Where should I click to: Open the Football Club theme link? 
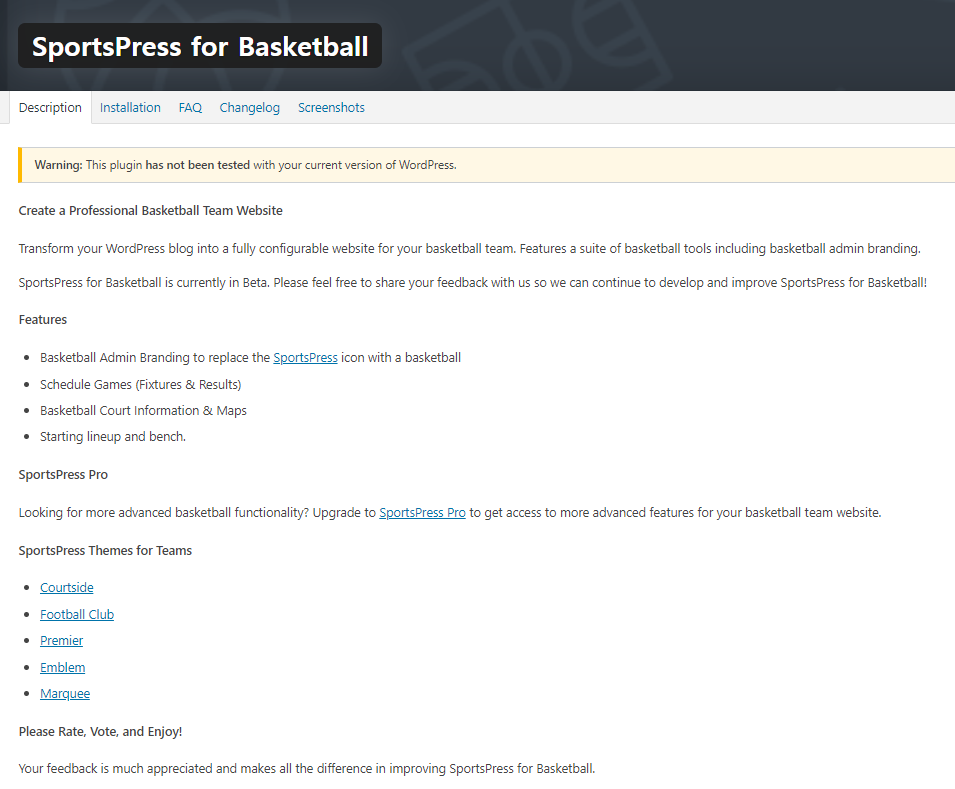[x=77, y=615]
